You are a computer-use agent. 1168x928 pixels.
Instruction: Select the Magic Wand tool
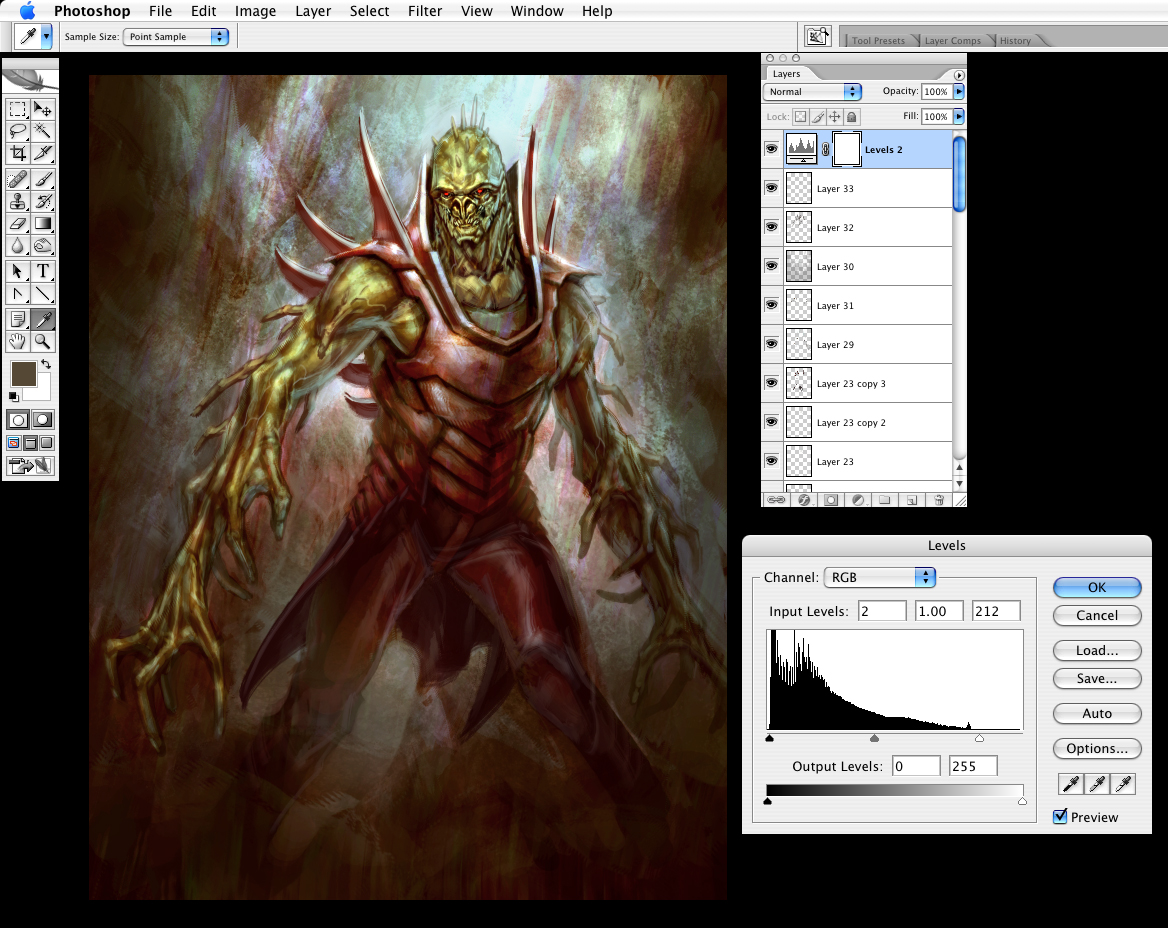click(43, 132)
